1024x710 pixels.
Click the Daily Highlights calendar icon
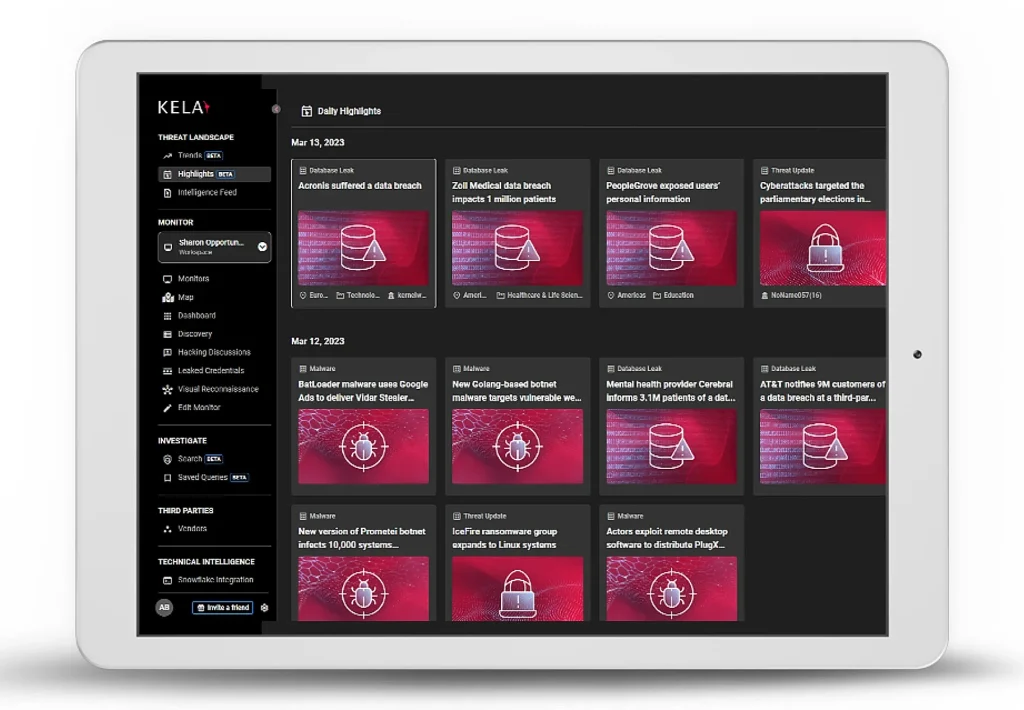click(307, 112)
